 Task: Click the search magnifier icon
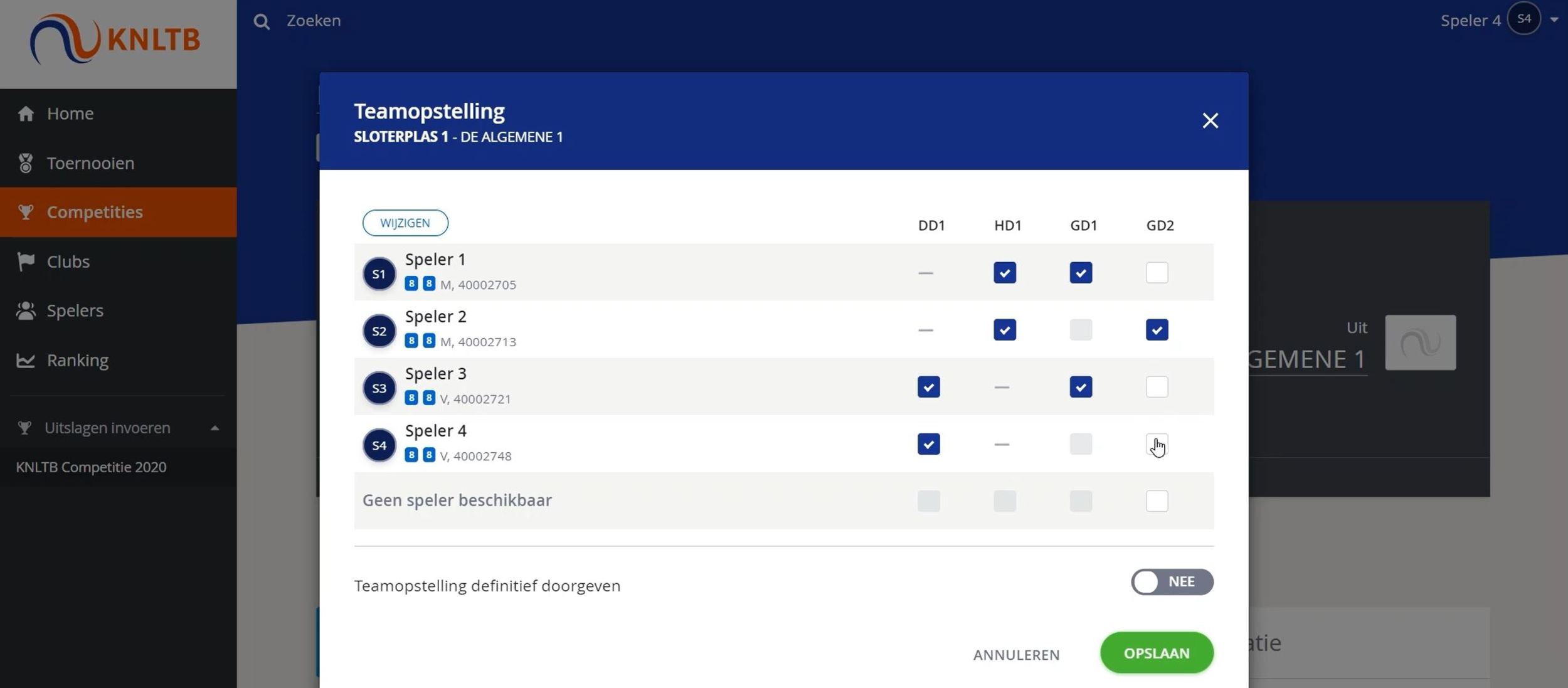coord(262,22)
